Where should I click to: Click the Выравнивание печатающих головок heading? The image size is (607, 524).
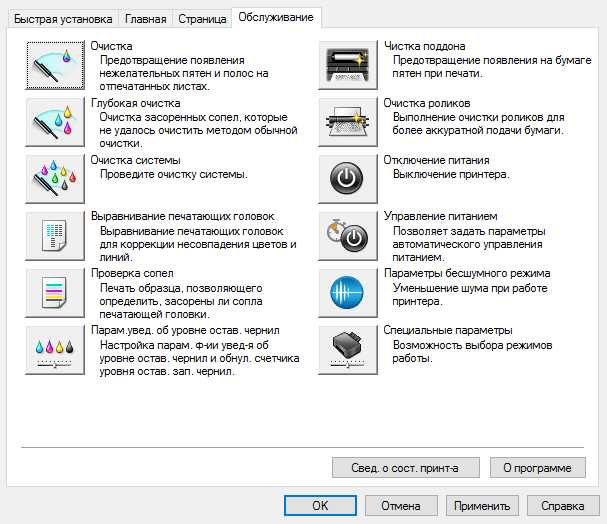(x=183, y=216)
